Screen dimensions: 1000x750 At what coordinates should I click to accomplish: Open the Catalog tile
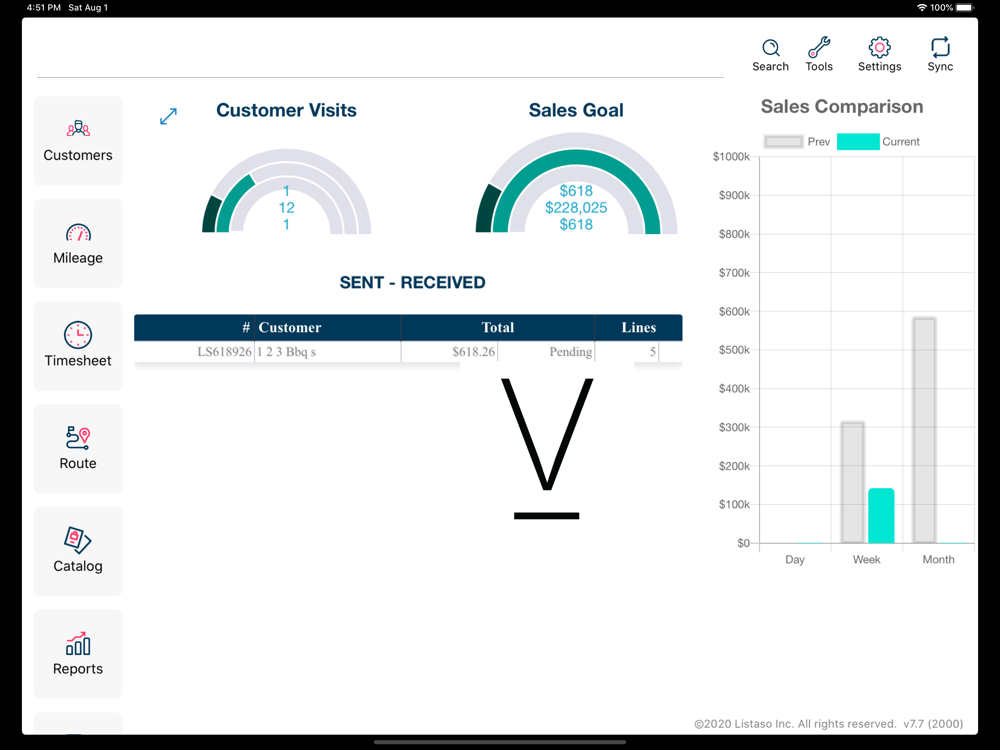(x=78, y=552)
